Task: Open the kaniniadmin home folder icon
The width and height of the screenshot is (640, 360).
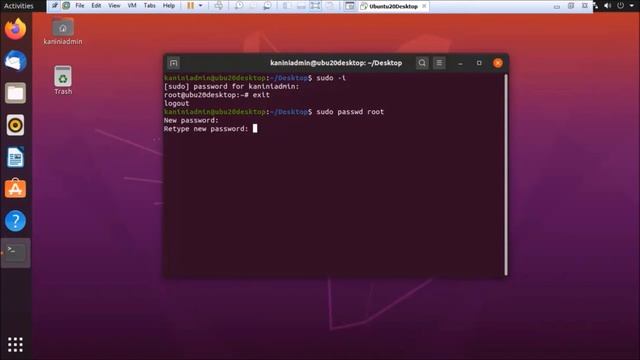Action: coord(63,31)
